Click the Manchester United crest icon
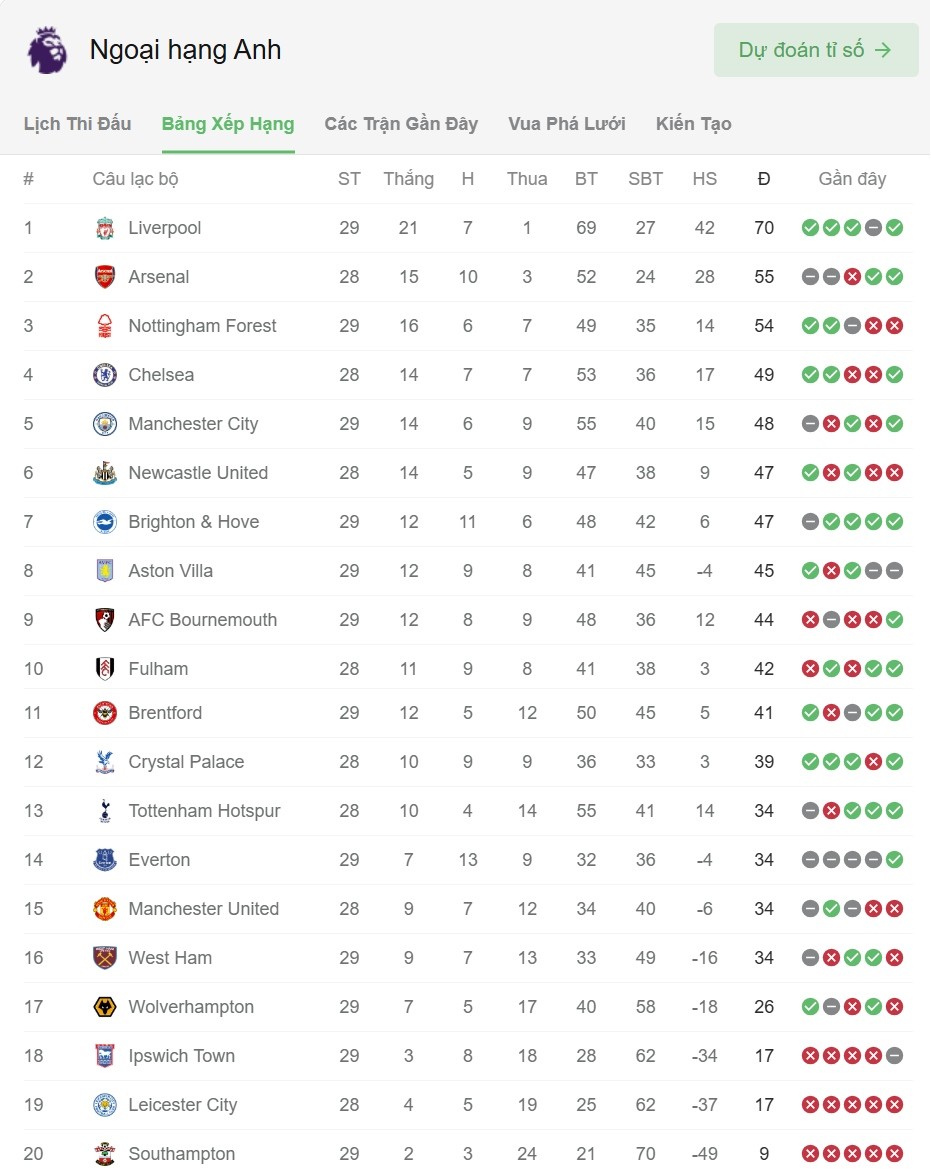Viewport: 931px width, 1172px height. [x=105, y=909]
